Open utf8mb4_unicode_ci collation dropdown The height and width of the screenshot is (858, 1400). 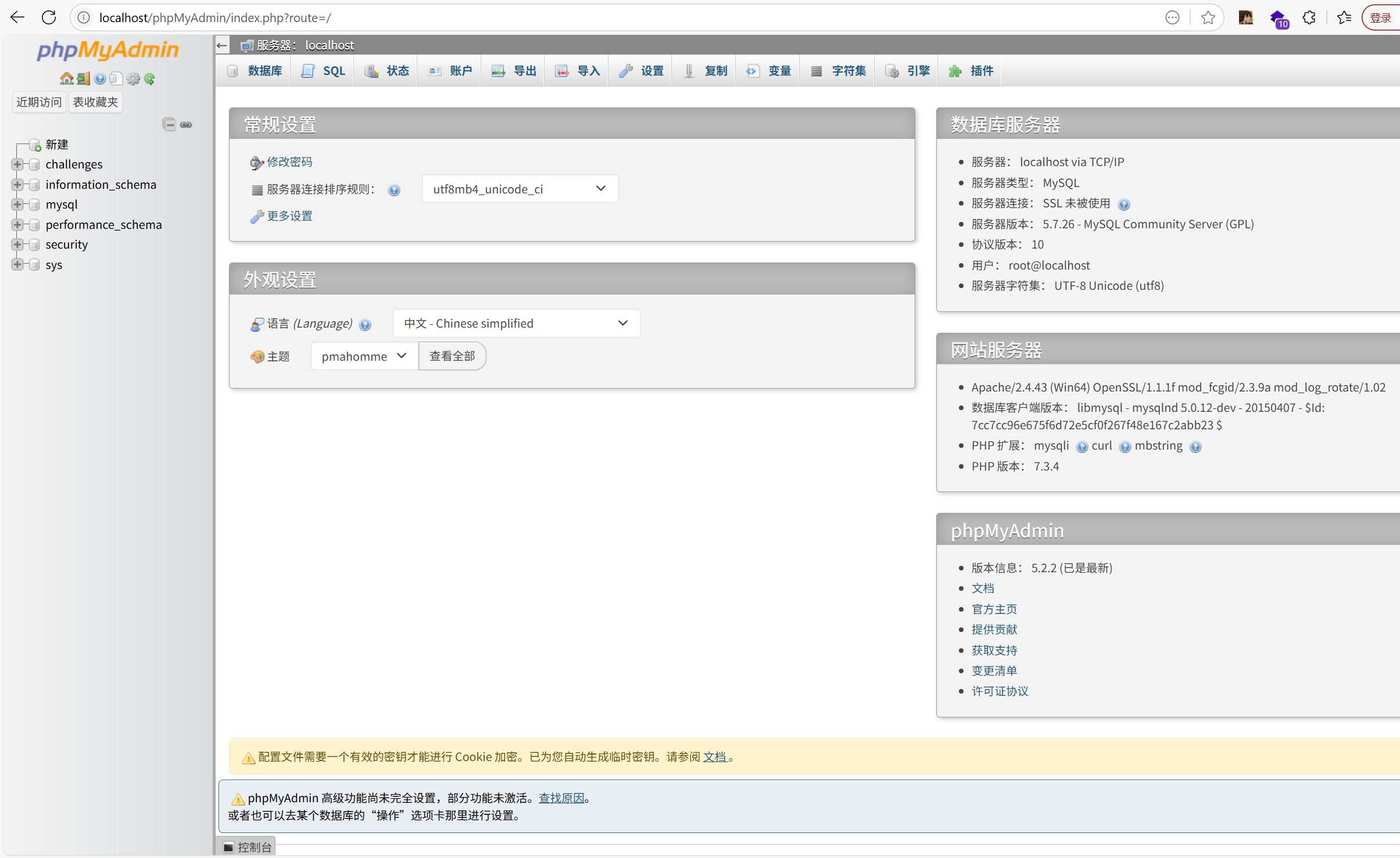pos(520,189)
